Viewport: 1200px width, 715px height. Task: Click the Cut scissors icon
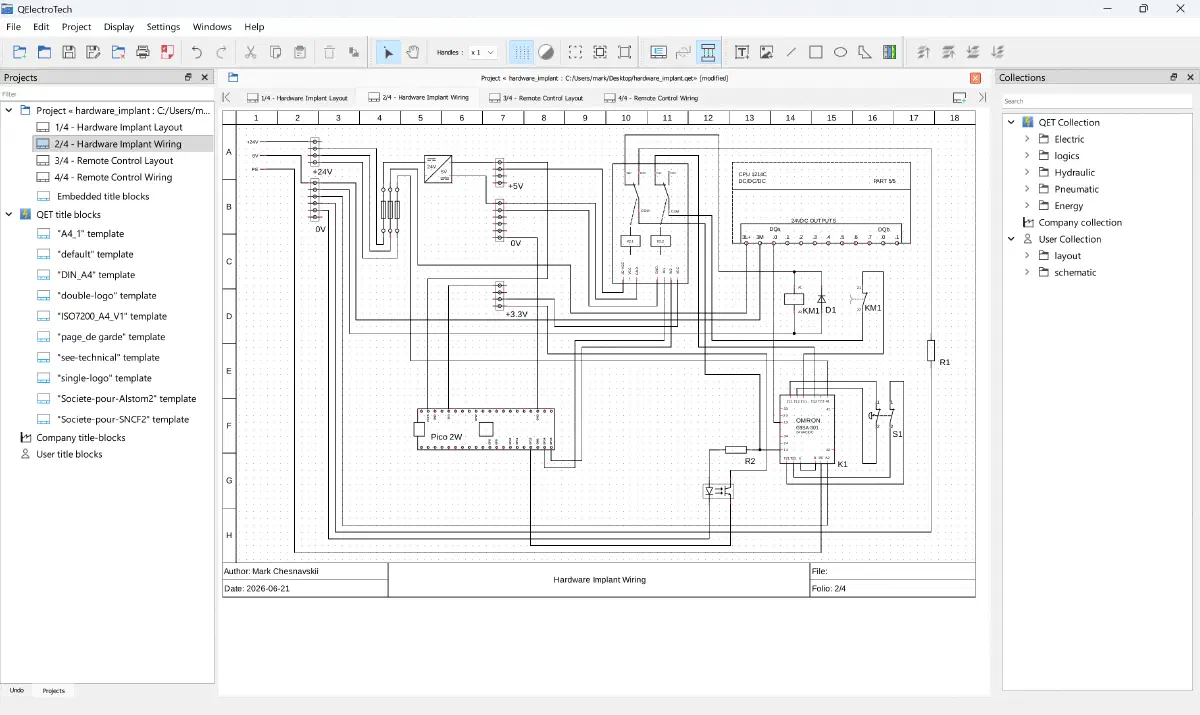tap(251, 52)
